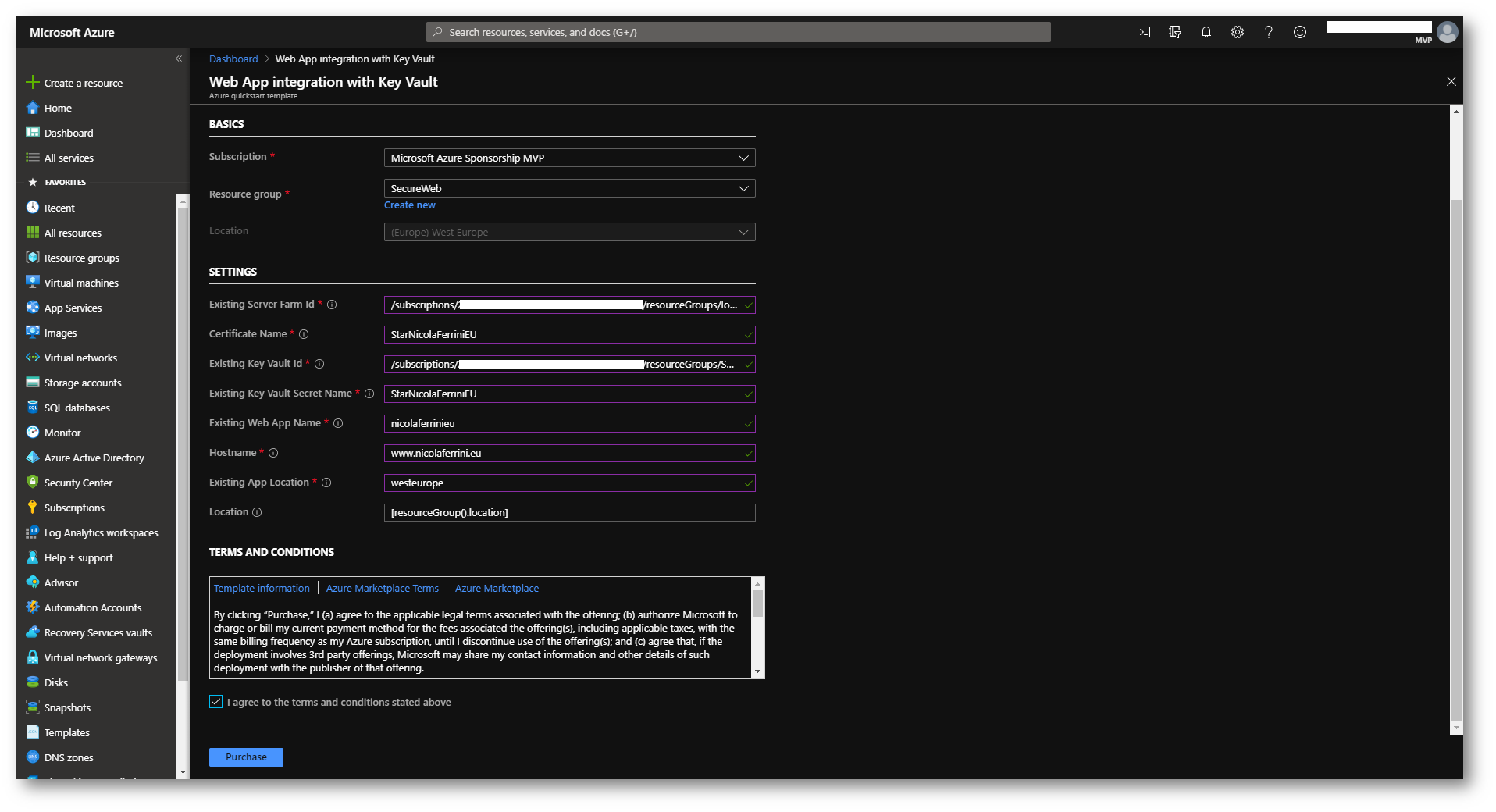The height and width of the screenshot is (812, 1496).
Task: Click the Location expression input field
Action: (569, 512)
